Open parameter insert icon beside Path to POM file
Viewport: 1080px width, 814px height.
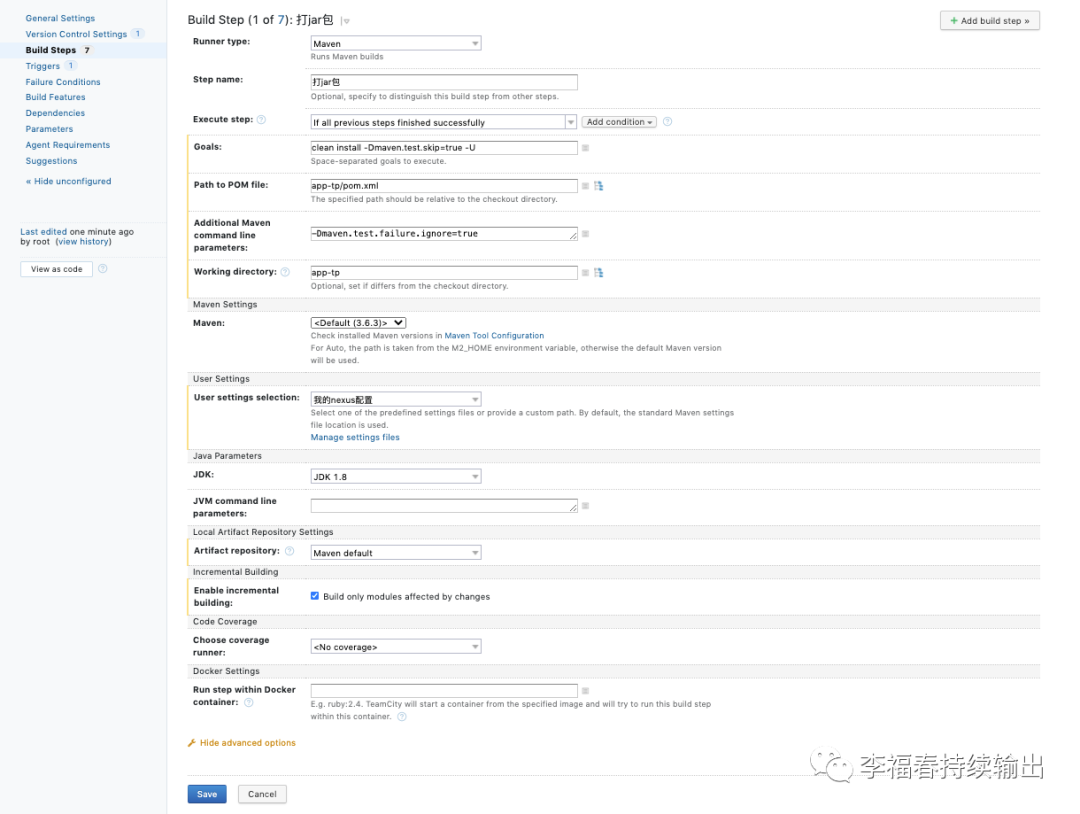[x=585, y=186]
